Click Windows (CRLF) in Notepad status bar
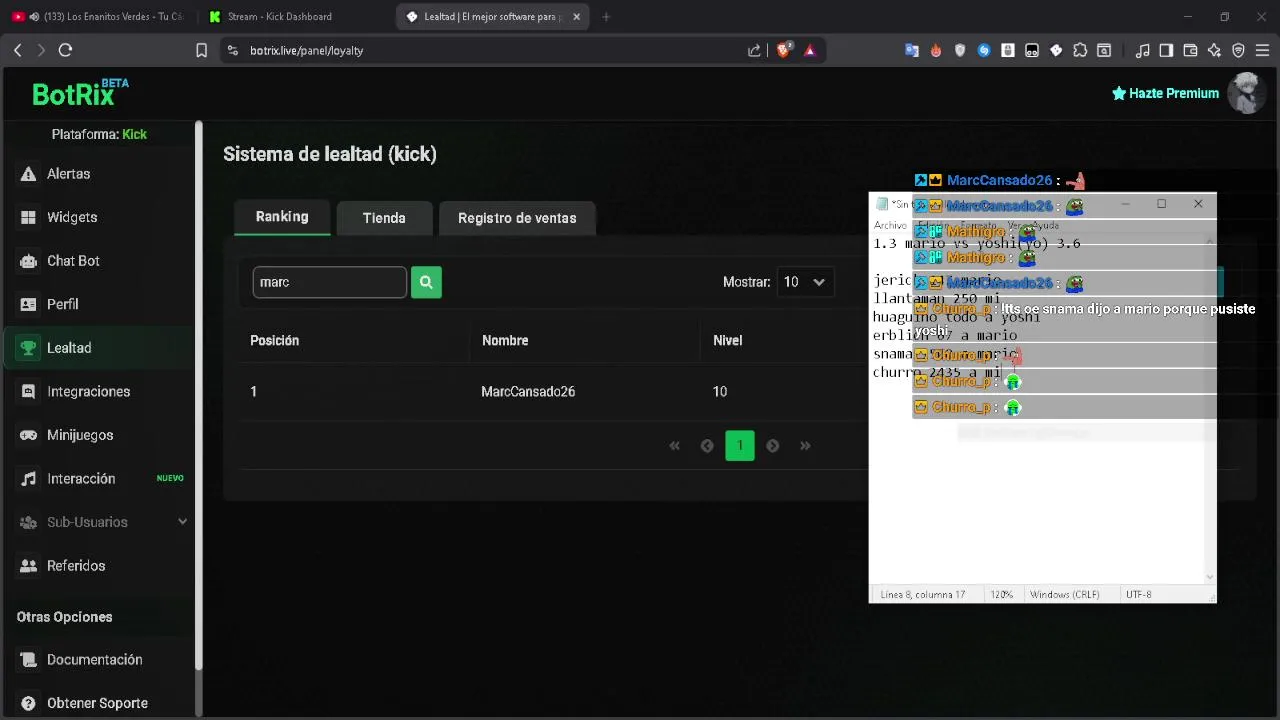The height and width of the screenshot is (720, 1280). 1064,594
